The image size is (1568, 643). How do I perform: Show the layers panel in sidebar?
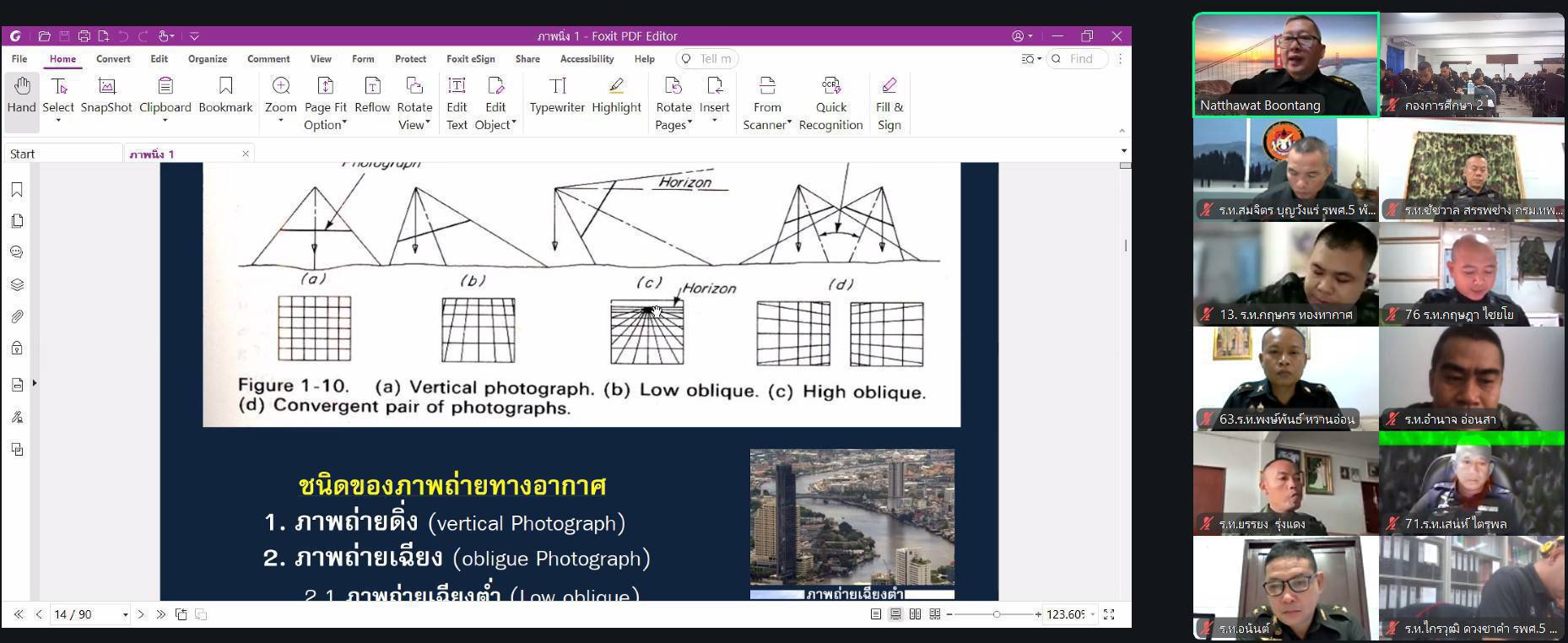point(17,284)
